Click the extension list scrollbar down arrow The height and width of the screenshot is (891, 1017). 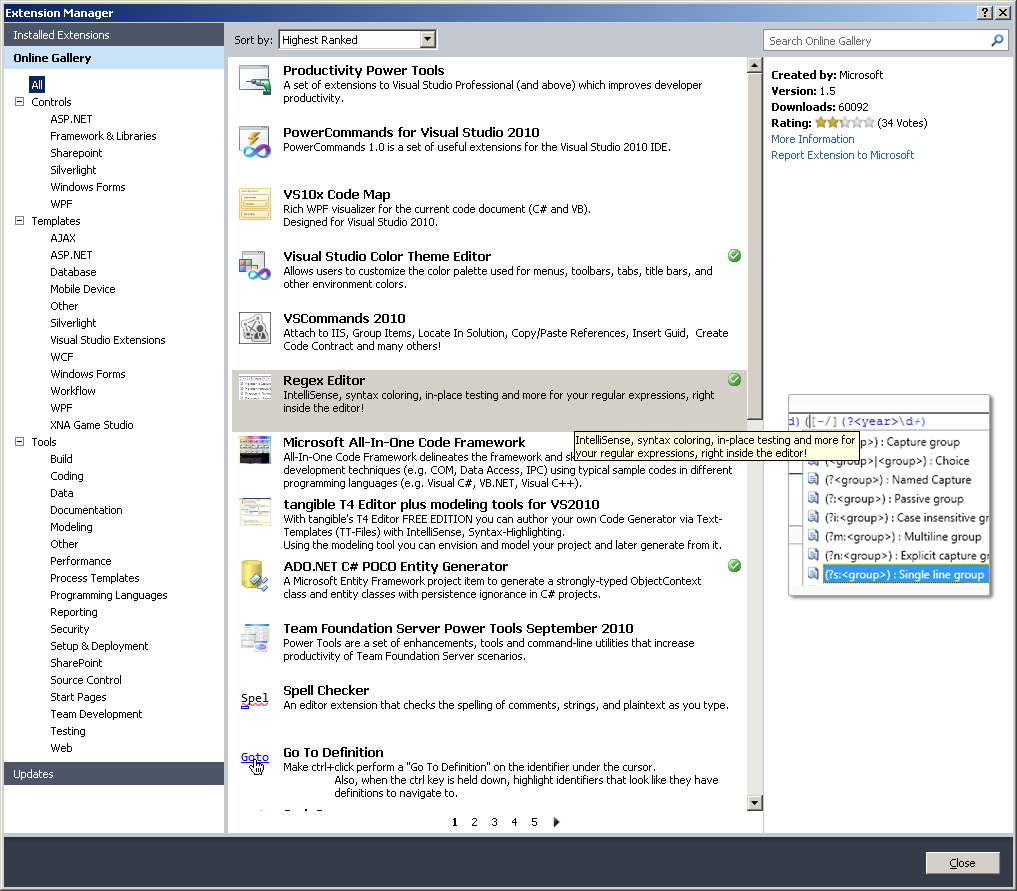pos(754,803)
